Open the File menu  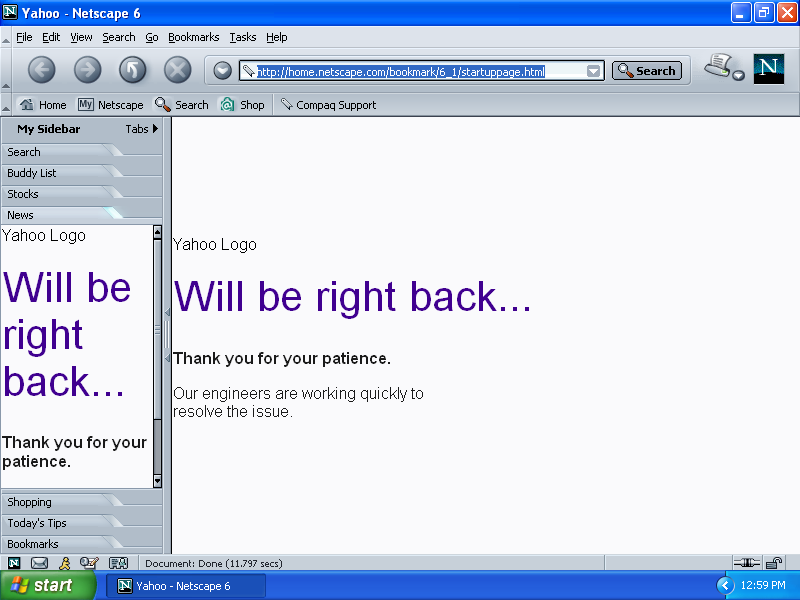pos(24,37)
